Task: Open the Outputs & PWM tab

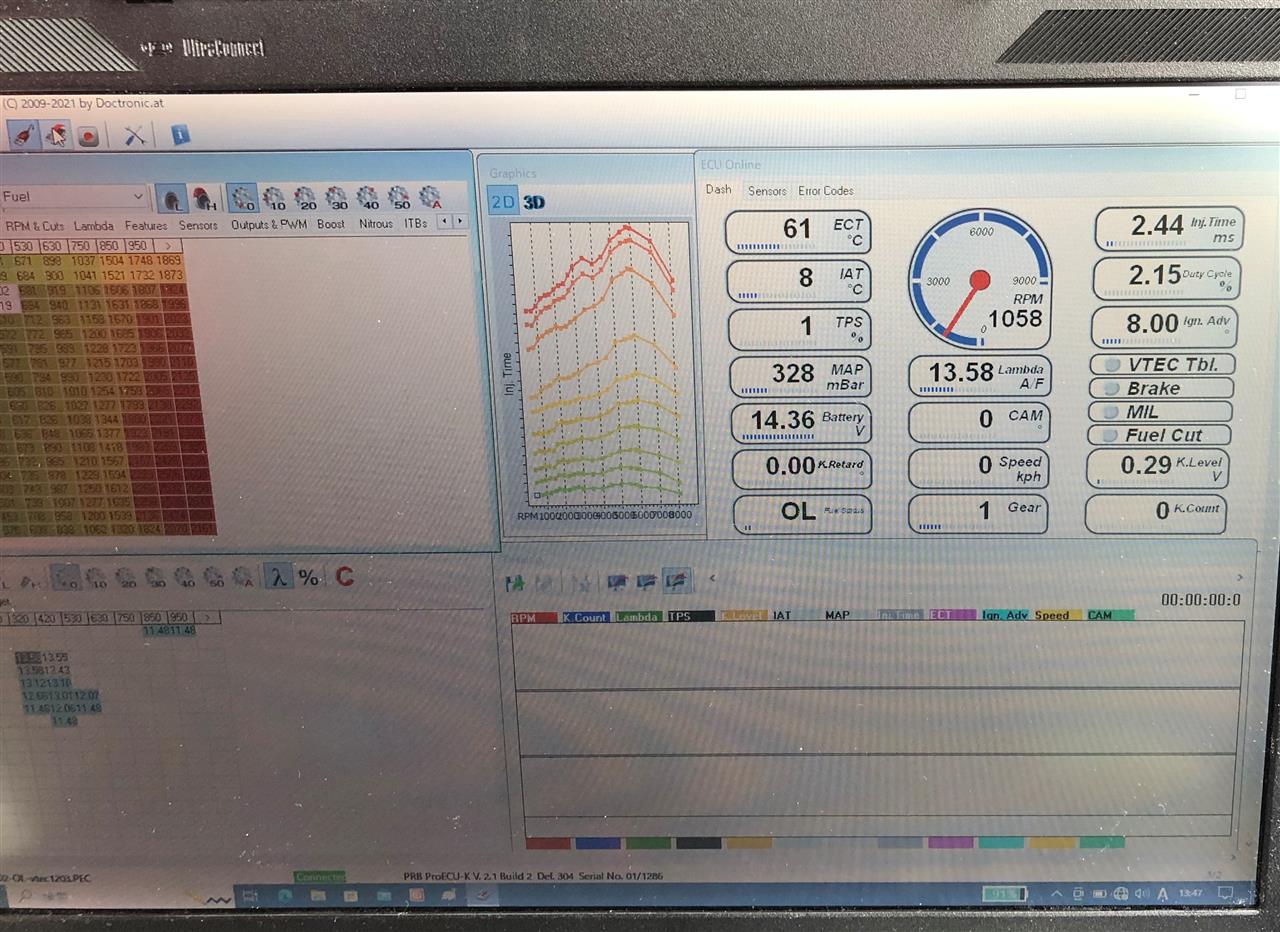Action: tap(269, 225)
